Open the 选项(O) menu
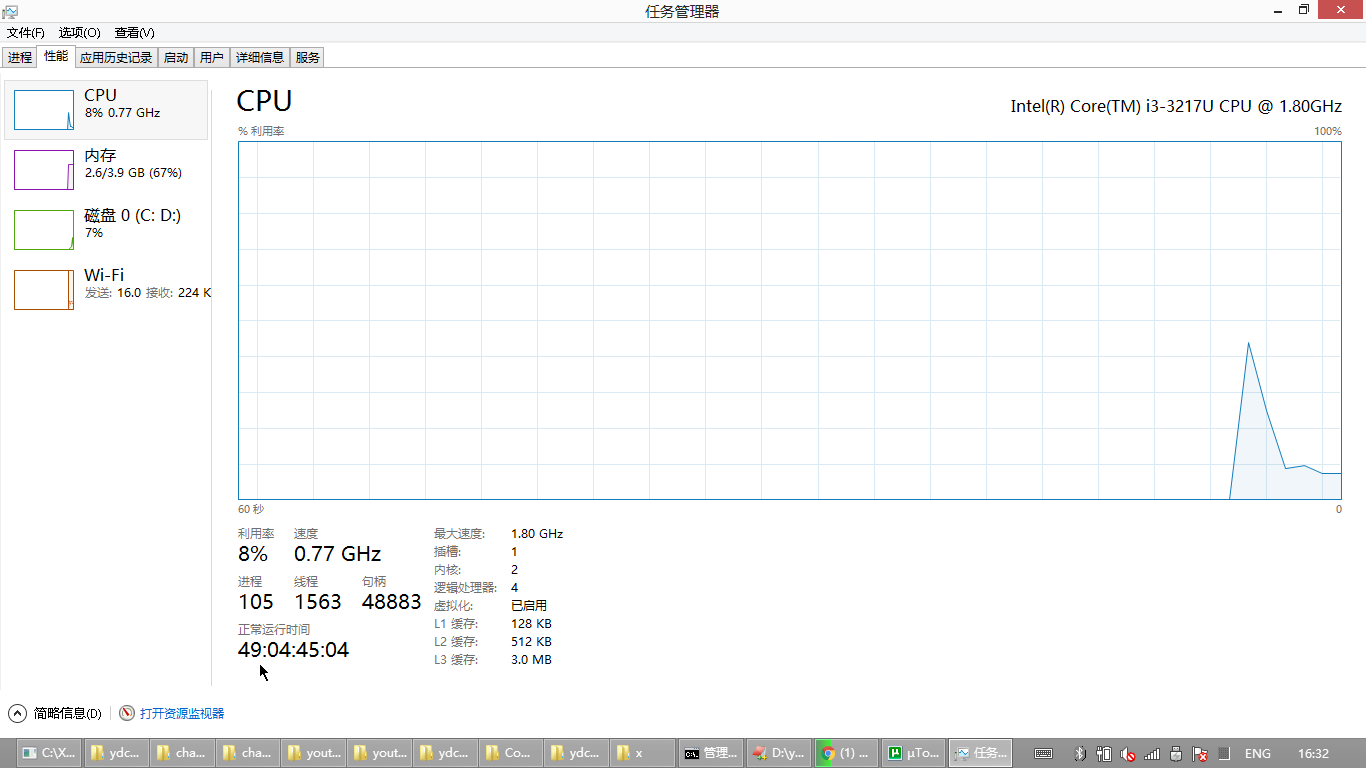Viewport: 1366px width, 768px height. pyautogui.click(x=79, y=33)
